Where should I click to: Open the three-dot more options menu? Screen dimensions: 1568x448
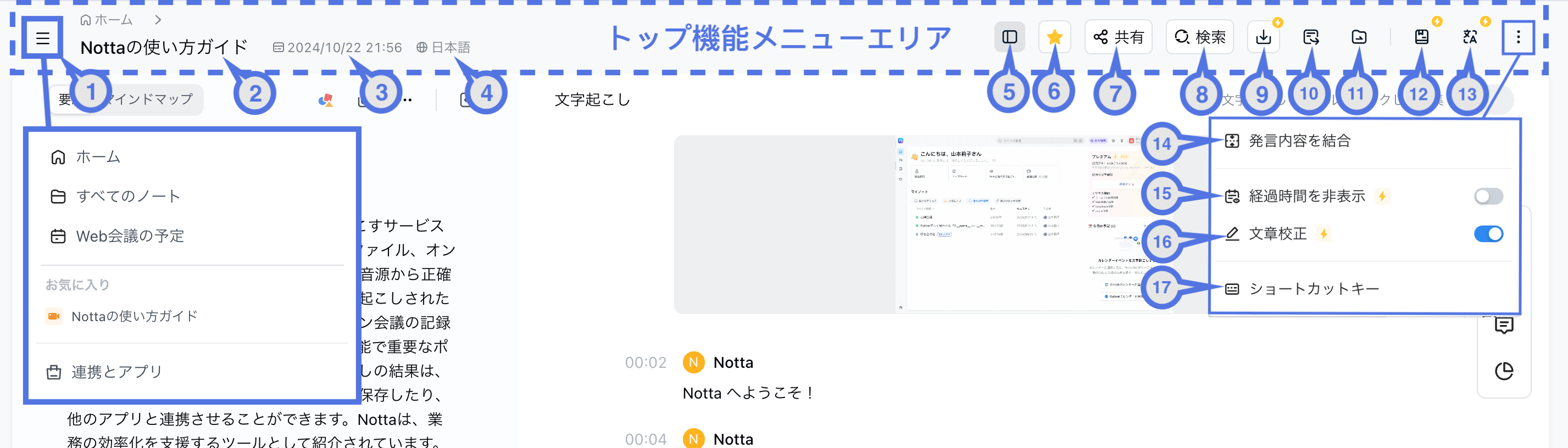[1518, 37]
